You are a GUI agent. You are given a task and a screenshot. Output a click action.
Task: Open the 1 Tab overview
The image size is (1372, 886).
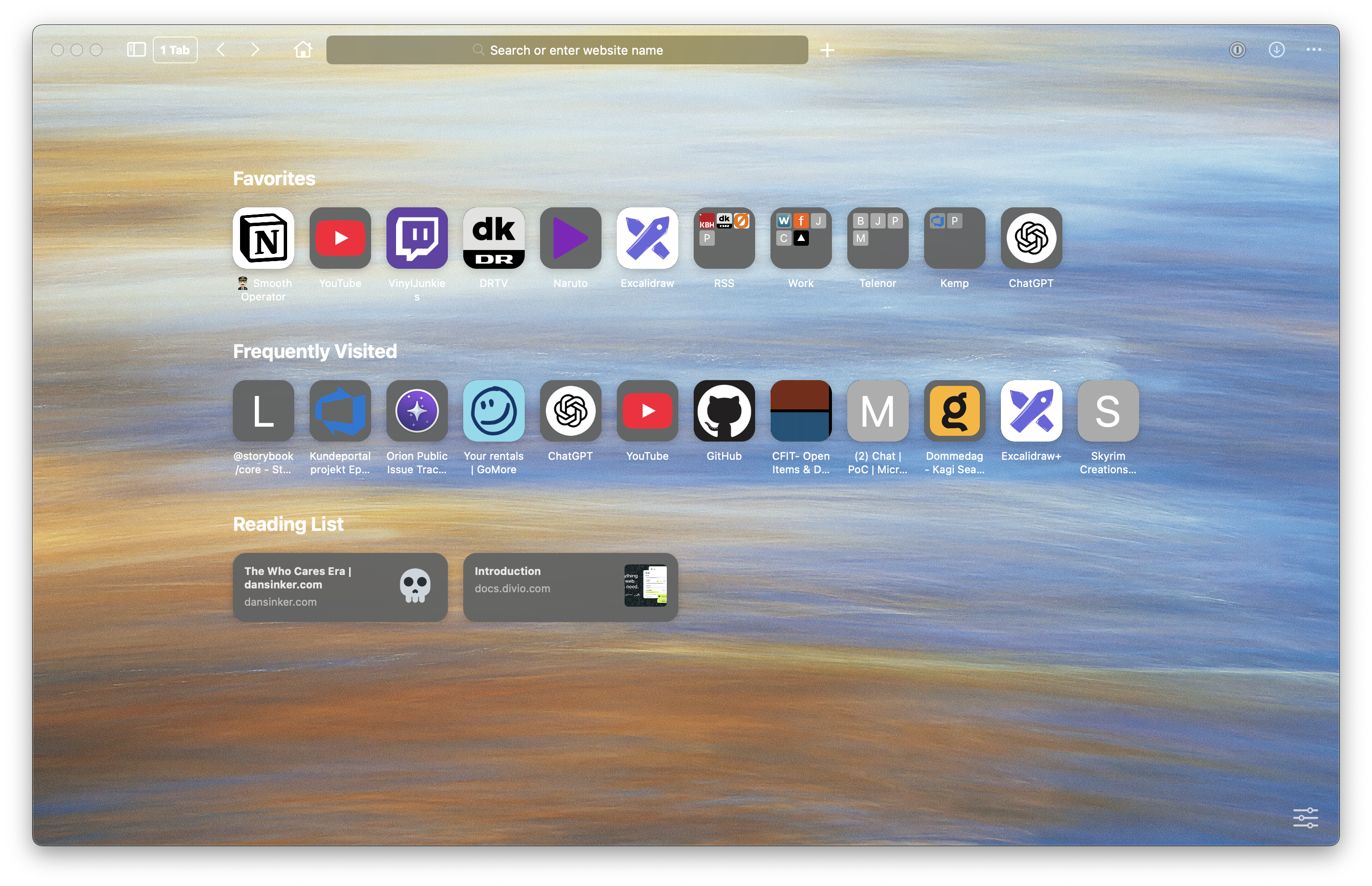(175, 50)
